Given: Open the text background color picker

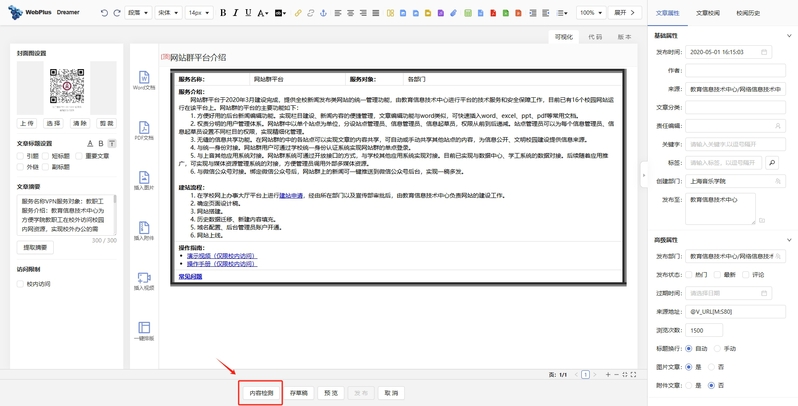Looking at the screenshot, I should tap(280, 13).
